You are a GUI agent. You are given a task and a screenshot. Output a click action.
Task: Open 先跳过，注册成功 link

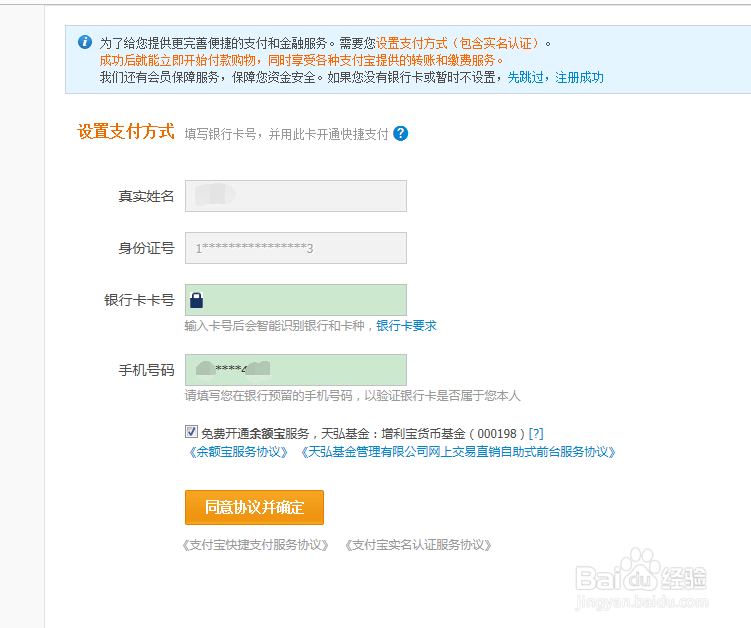tap(555, 77)
